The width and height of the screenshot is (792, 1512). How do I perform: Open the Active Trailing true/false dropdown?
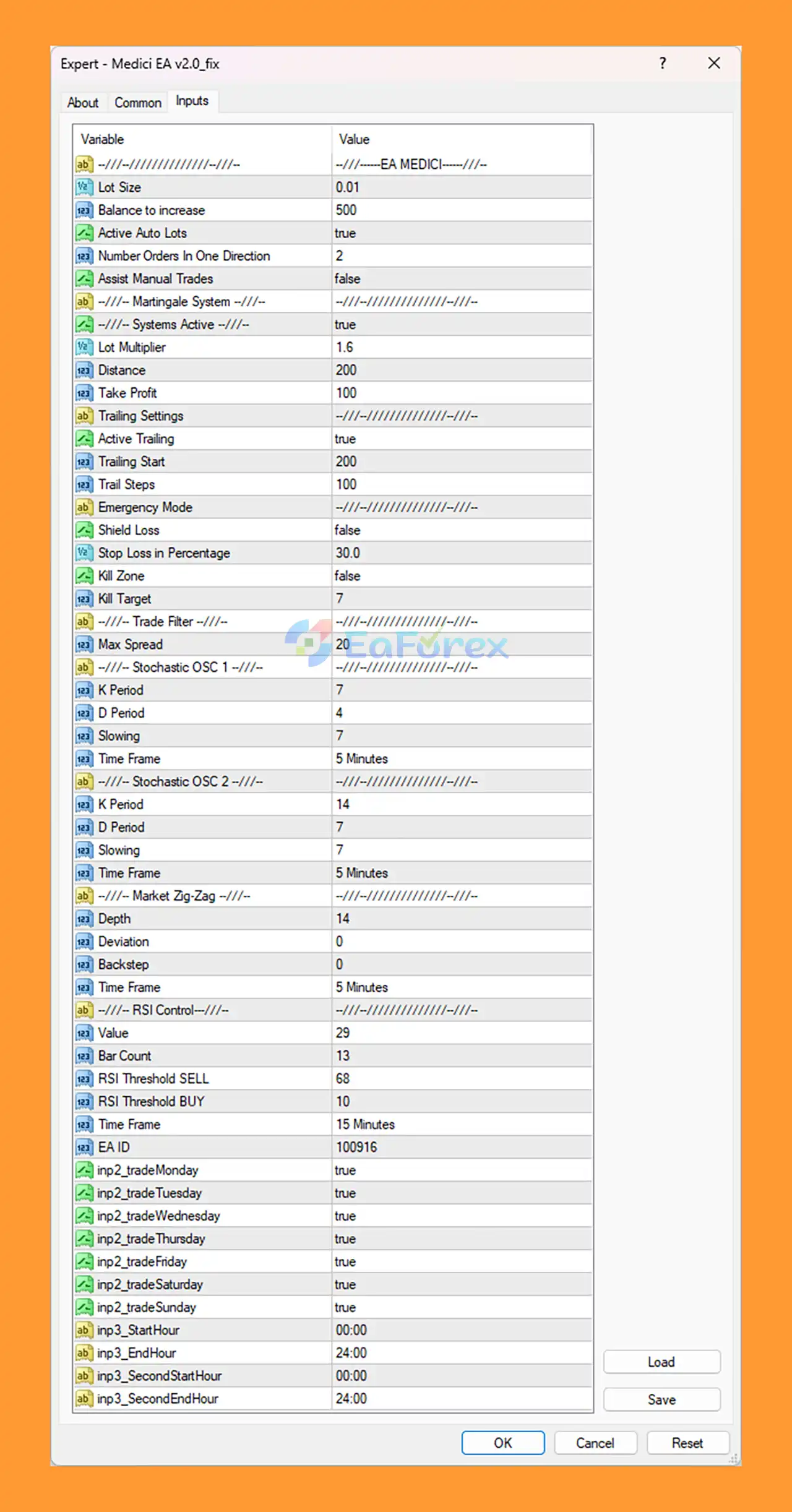(x=461, y=439)
